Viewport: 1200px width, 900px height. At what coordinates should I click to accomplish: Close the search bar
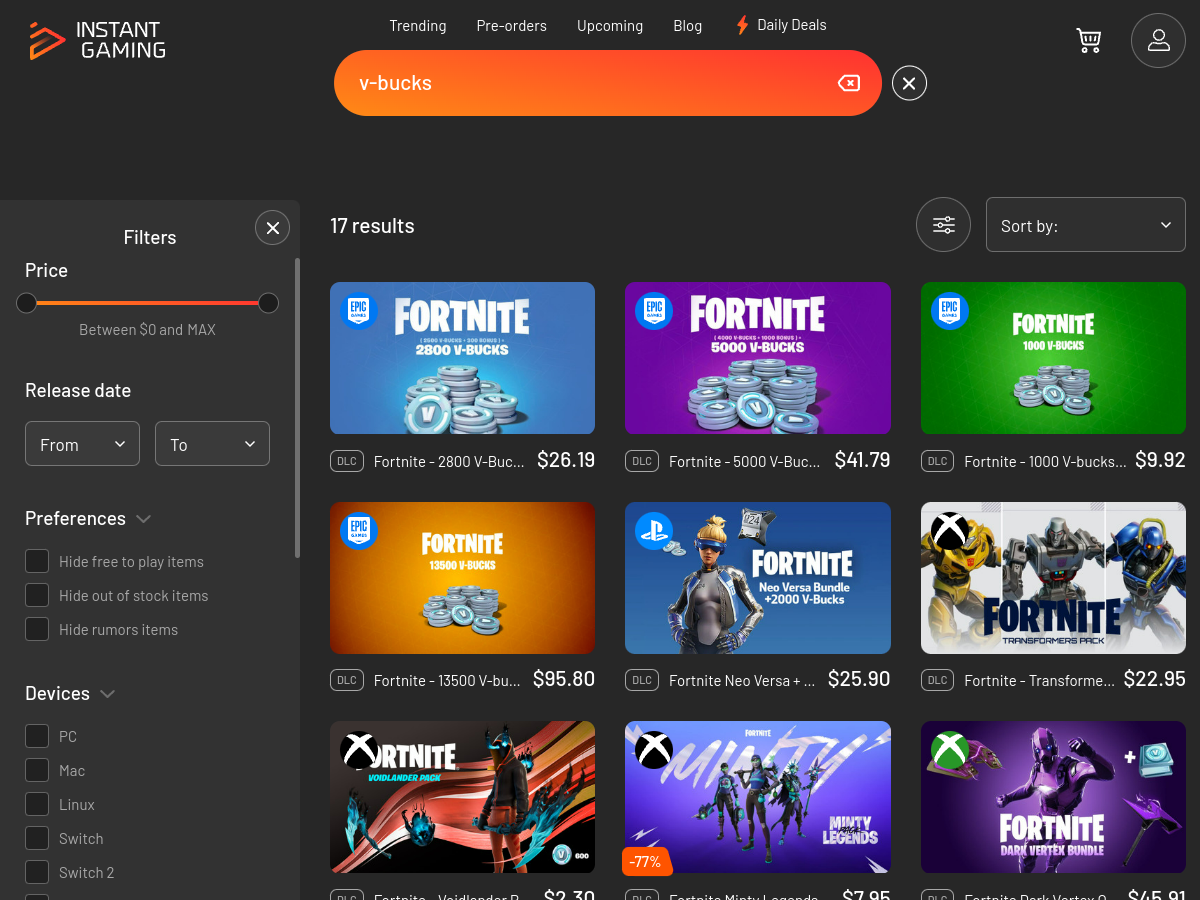(909, 84)
